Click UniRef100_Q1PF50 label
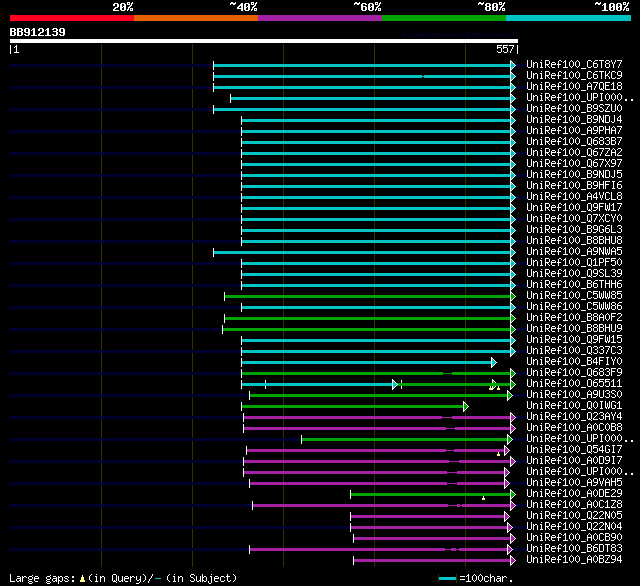This screenshot has height=586, width=640. point(574,263)
